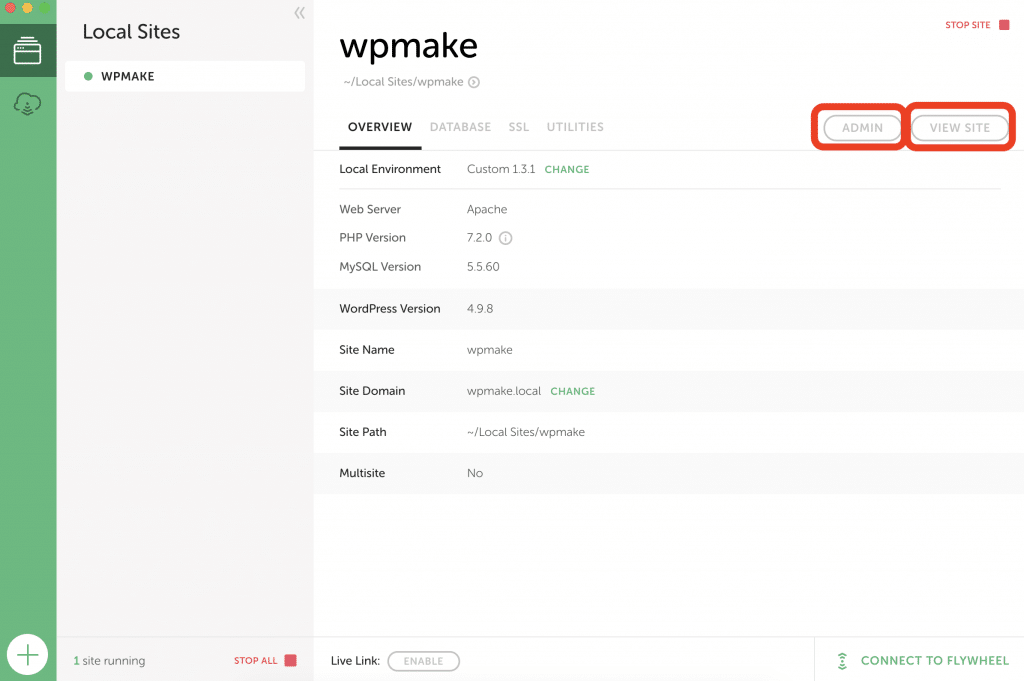Click the View Site button
This screenshot has width=1024, height=681.
coord(960,128)
